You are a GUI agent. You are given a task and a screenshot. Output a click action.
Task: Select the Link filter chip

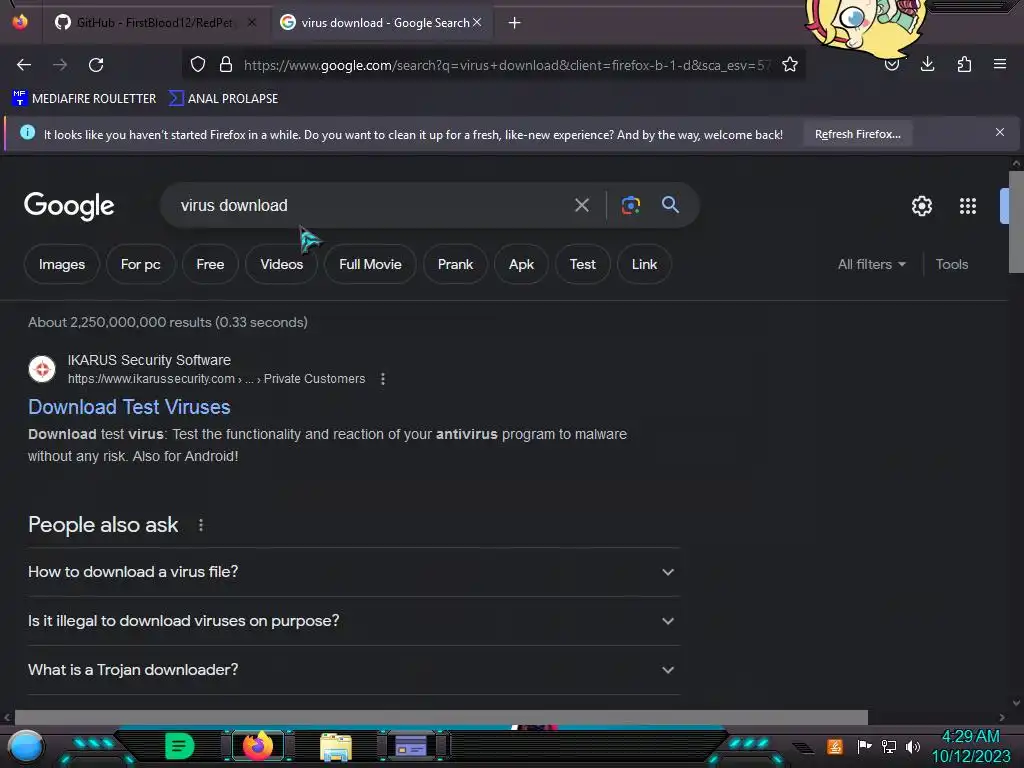644,264
